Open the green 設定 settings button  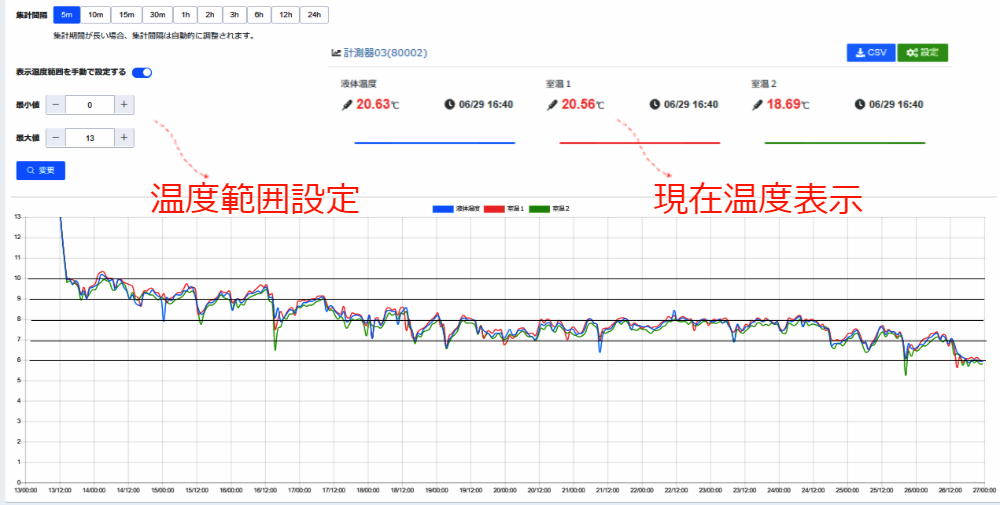[x=922, y=53]
